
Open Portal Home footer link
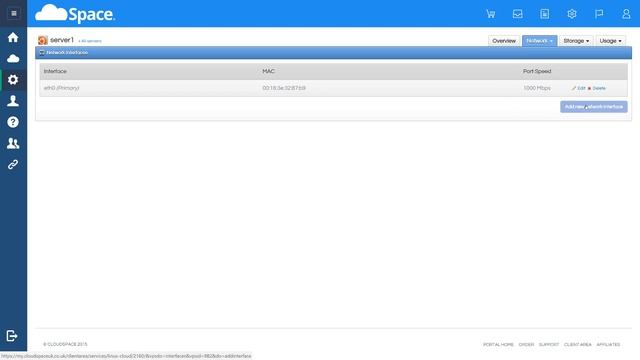click(498, 344)
